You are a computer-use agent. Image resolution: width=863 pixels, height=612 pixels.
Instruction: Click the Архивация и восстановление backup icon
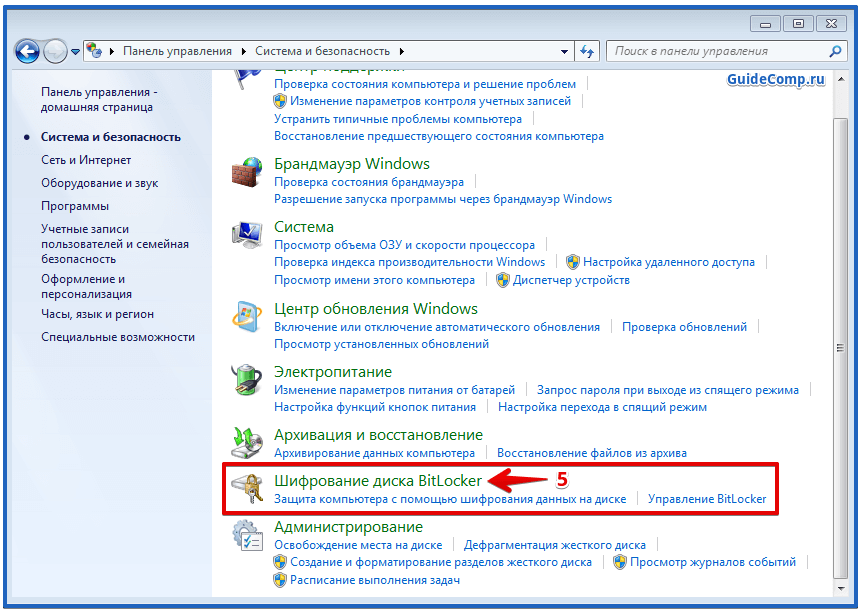pyautogui.click(x=246, y=444)
